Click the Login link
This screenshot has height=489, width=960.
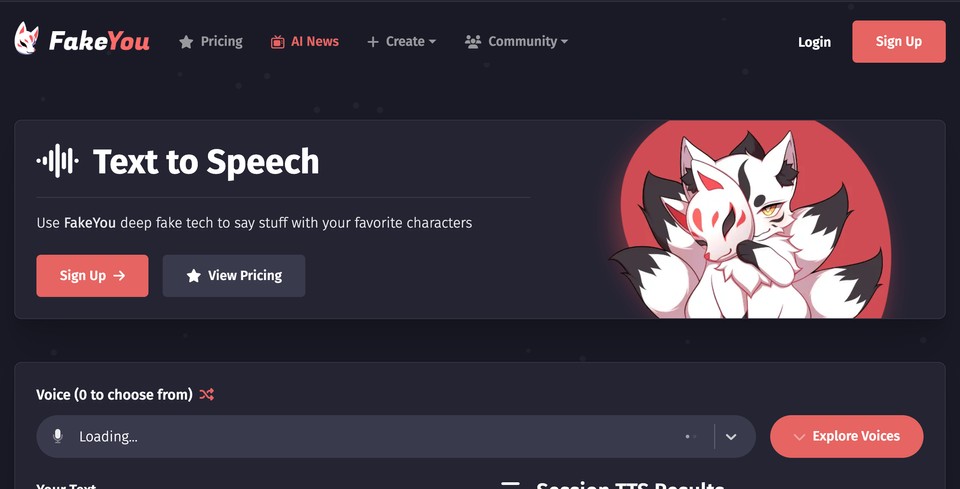[x=814, y=42]
